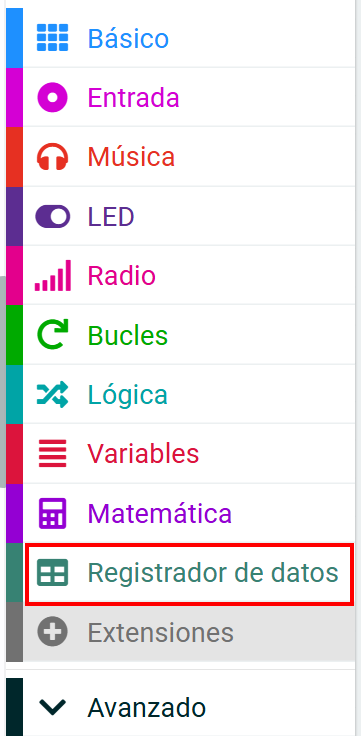Click the Extensiones plus icon

point(53,632)
